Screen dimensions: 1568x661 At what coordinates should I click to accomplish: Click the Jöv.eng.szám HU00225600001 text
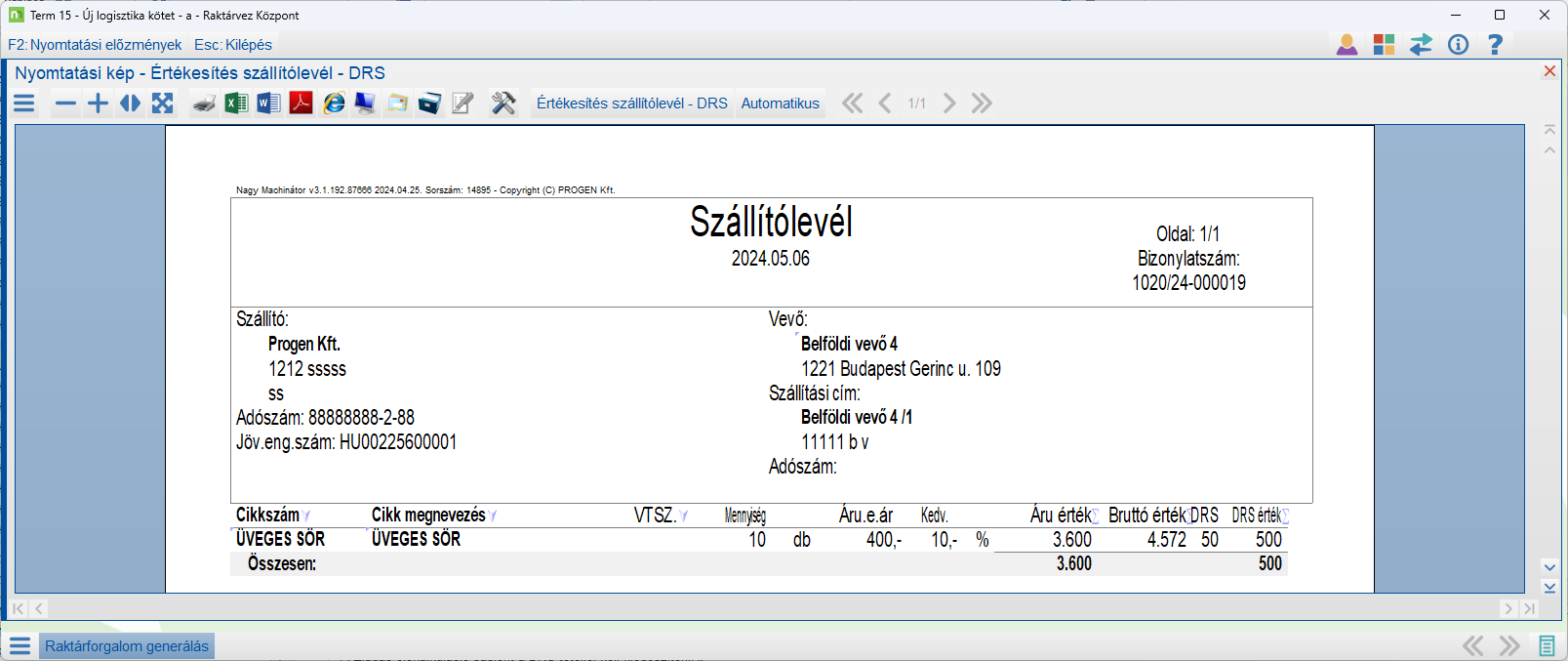click(x=346, y=442)
